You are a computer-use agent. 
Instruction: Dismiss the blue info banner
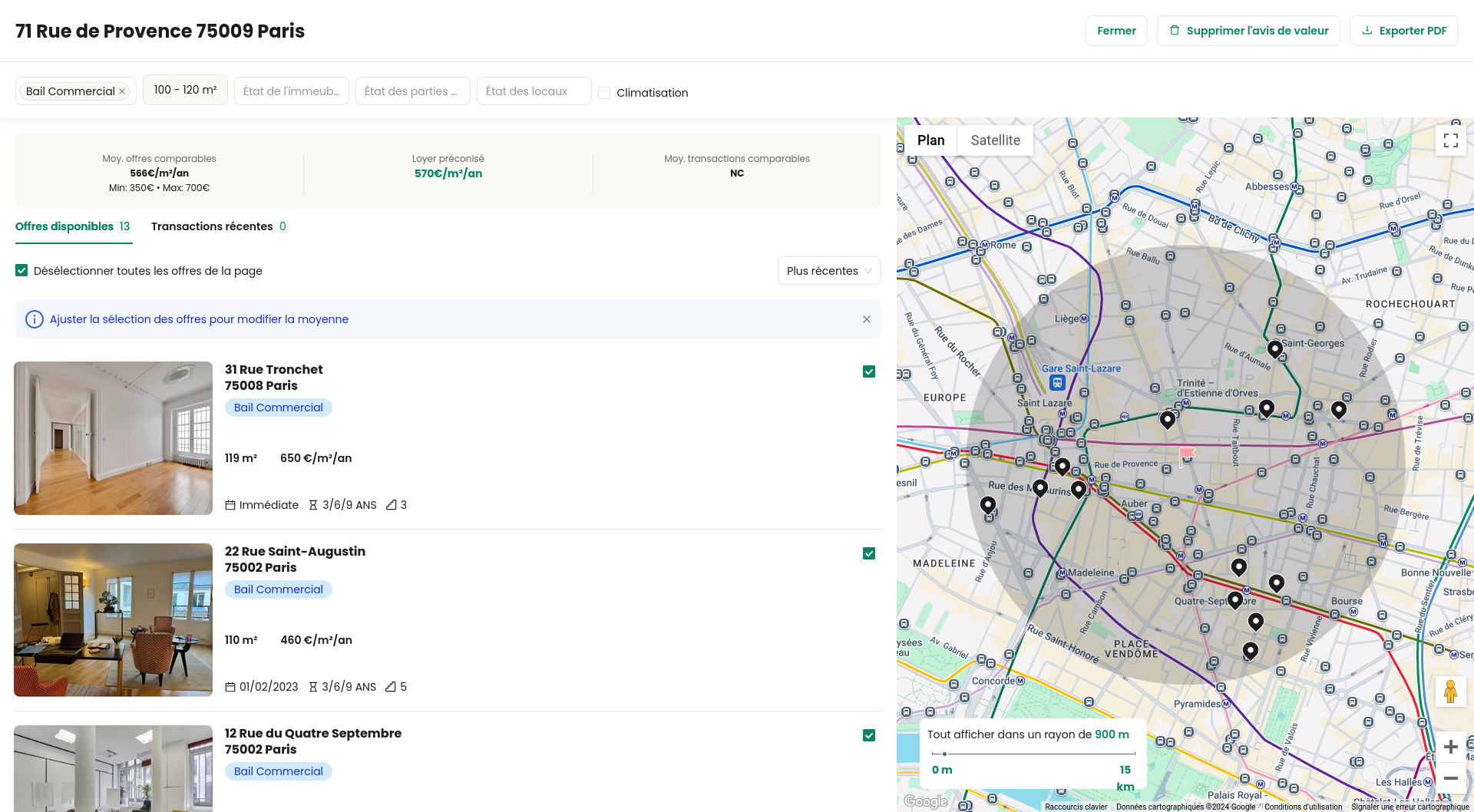(x=866, y=319)
